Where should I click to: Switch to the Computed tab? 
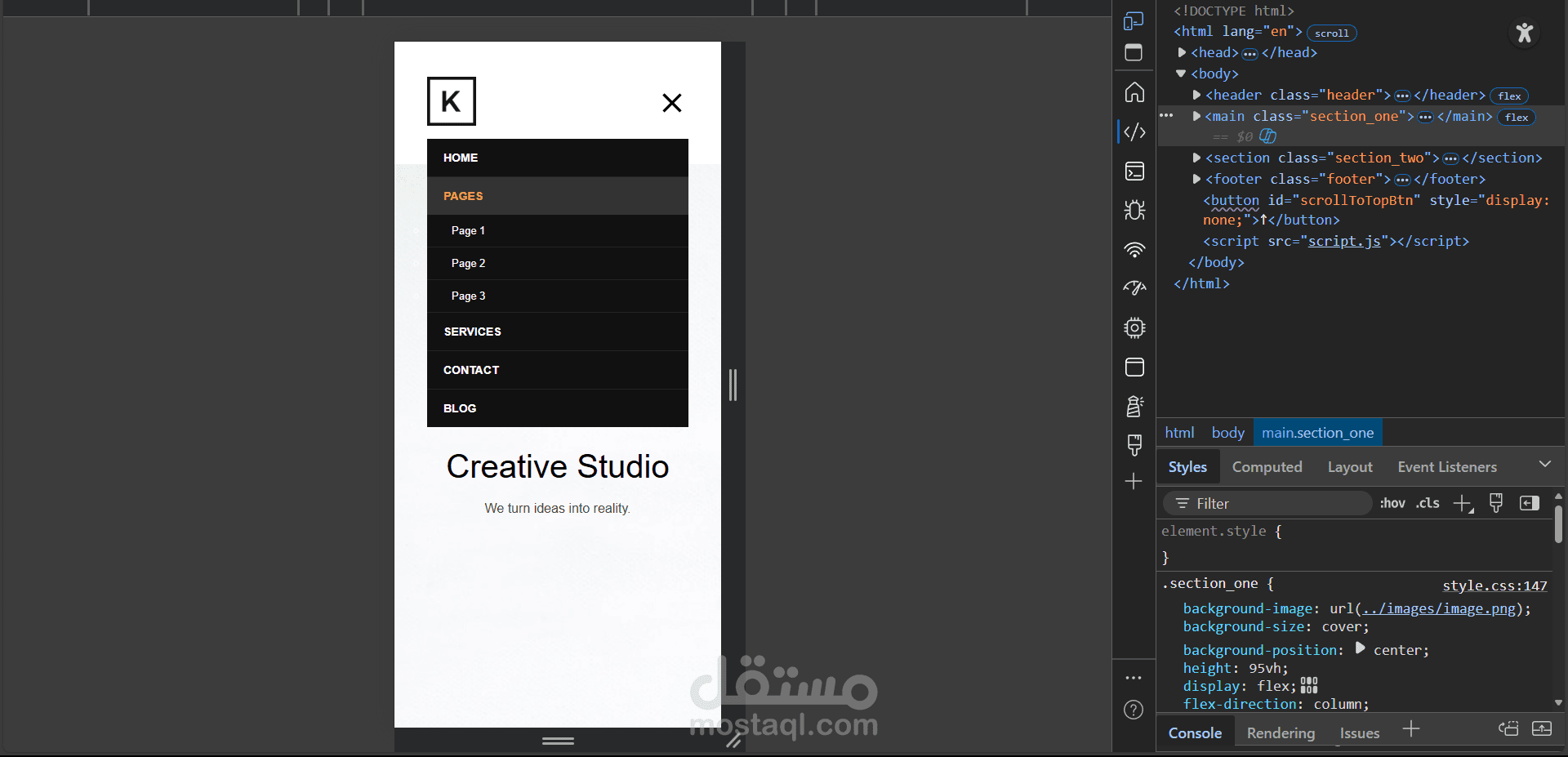[x=1267, y=467]
